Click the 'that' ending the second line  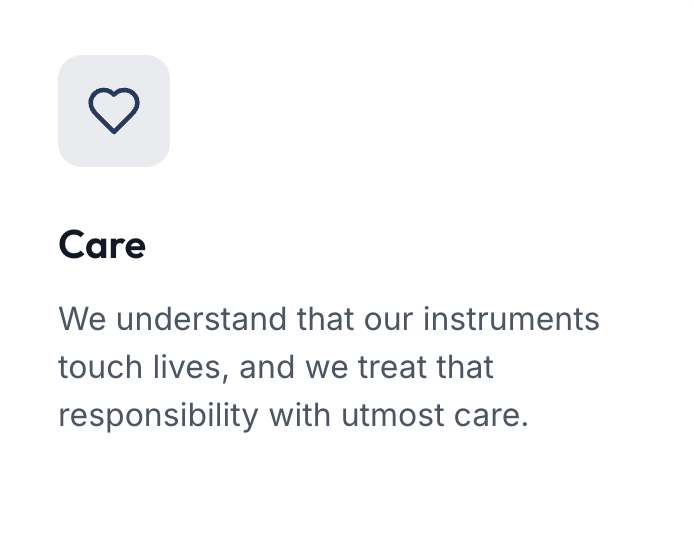point(465,367)
